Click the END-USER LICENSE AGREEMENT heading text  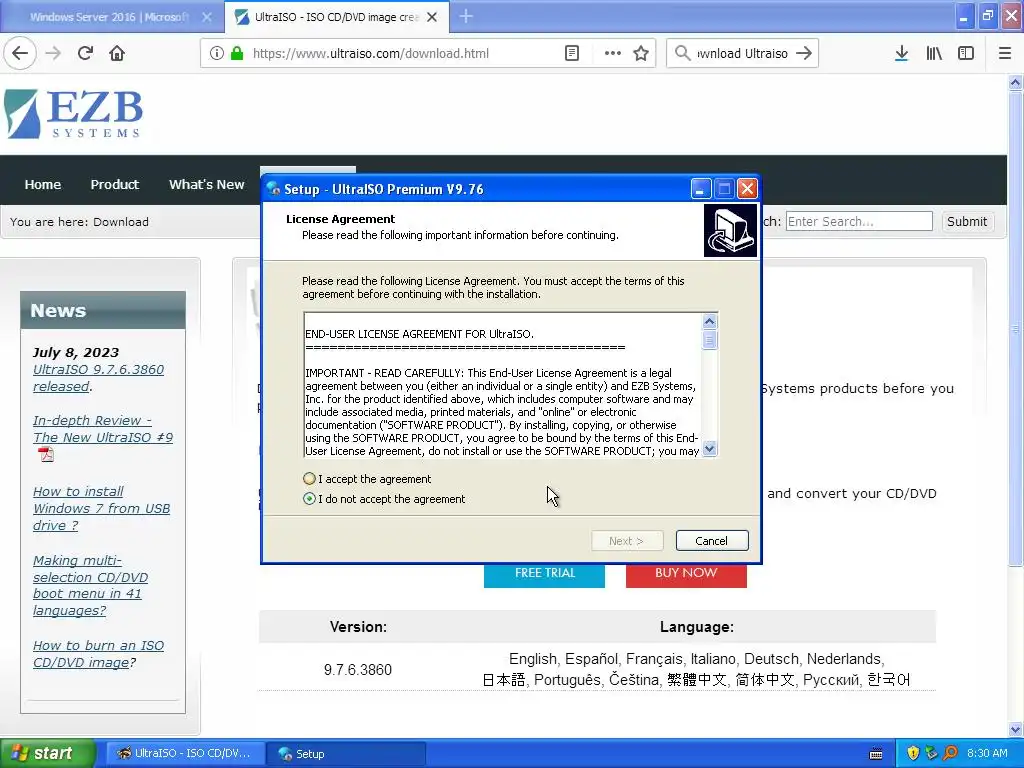pos(419,334)
